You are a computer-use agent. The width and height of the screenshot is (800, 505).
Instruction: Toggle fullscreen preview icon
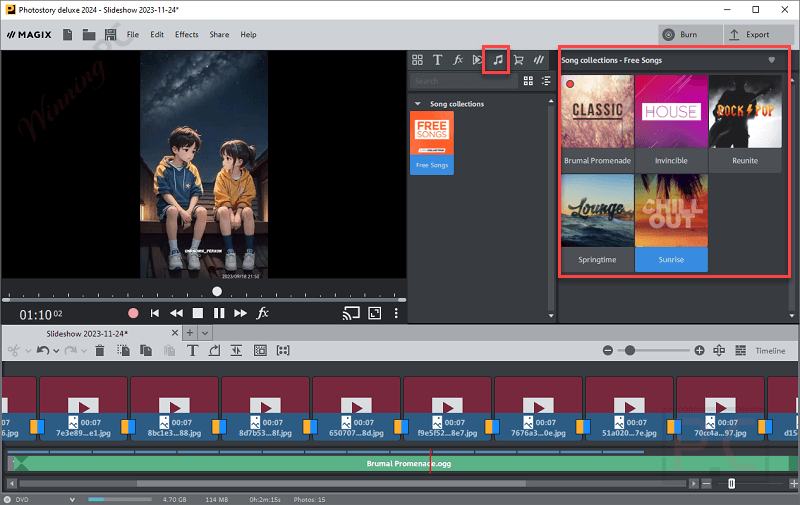click(374, 313)
